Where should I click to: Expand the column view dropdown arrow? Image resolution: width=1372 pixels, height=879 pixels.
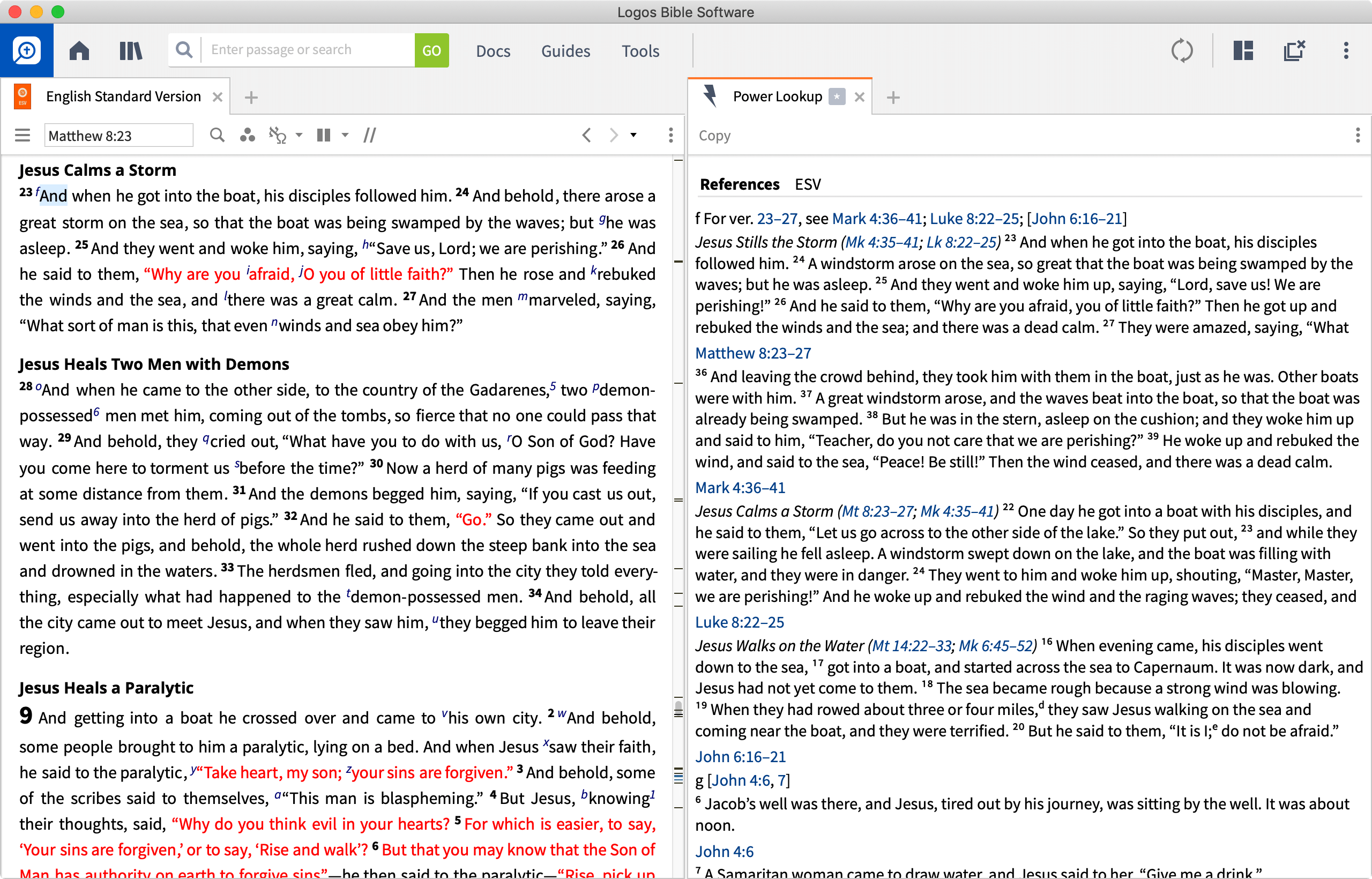345,135
